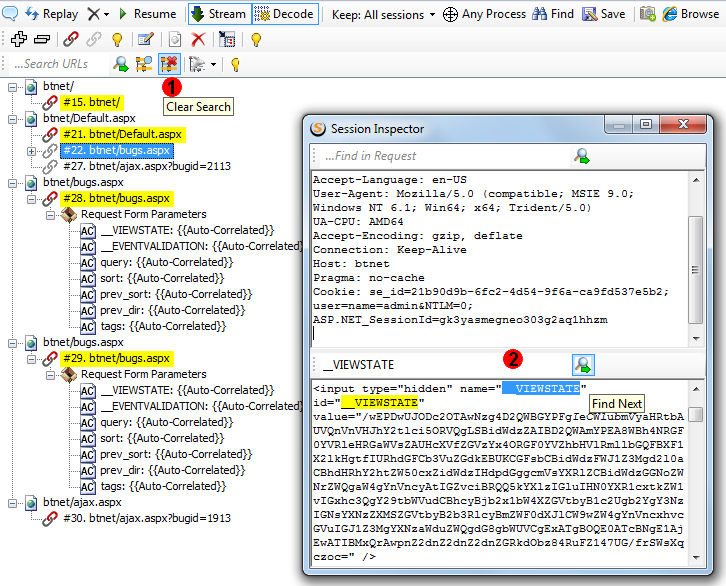Click the collapse-all minus icon
Image resolution: width=726 pixels, height=586 pixels.
click(x=42, y=39)
